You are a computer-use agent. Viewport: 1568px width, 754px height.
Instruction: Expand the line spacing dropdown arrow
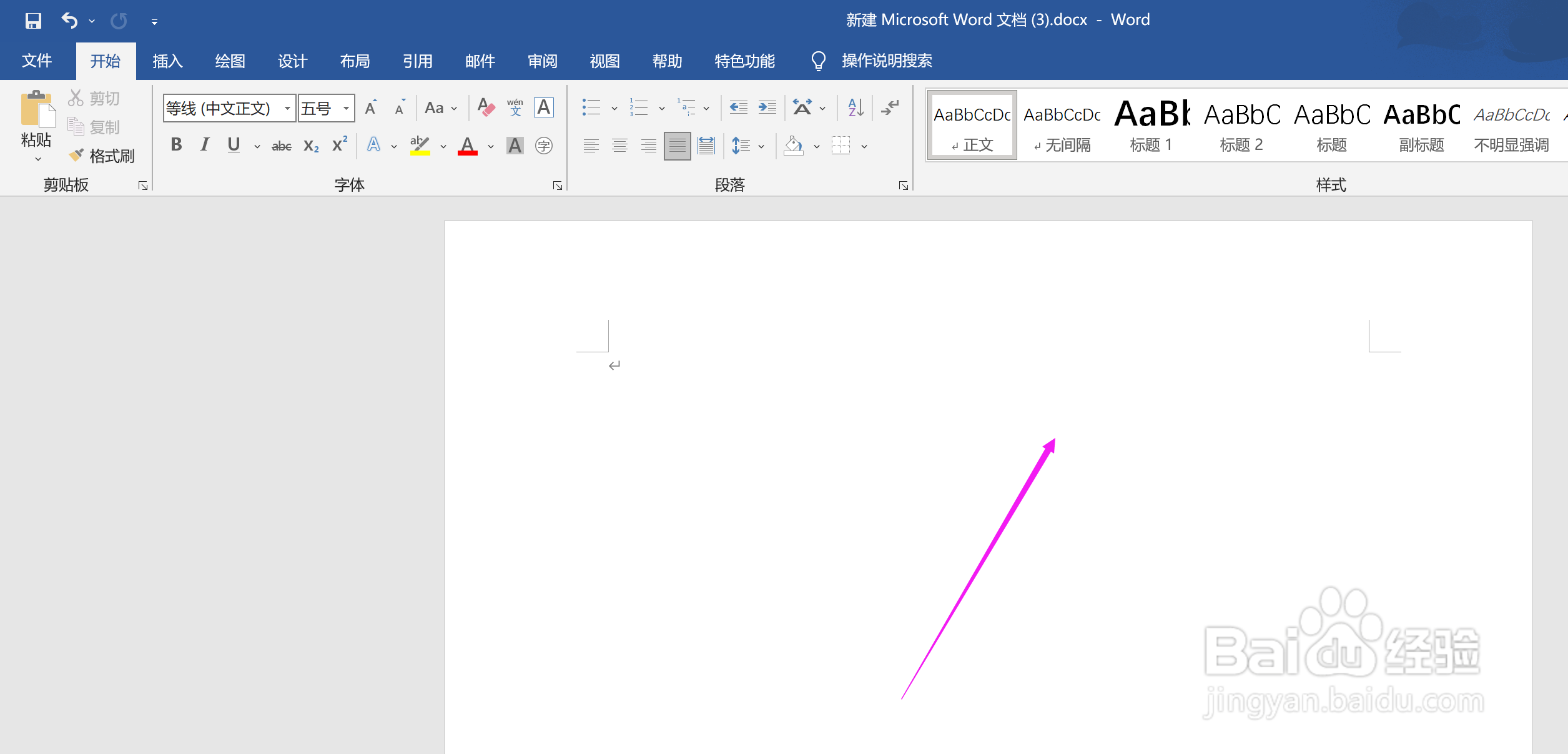coord(761,147)
